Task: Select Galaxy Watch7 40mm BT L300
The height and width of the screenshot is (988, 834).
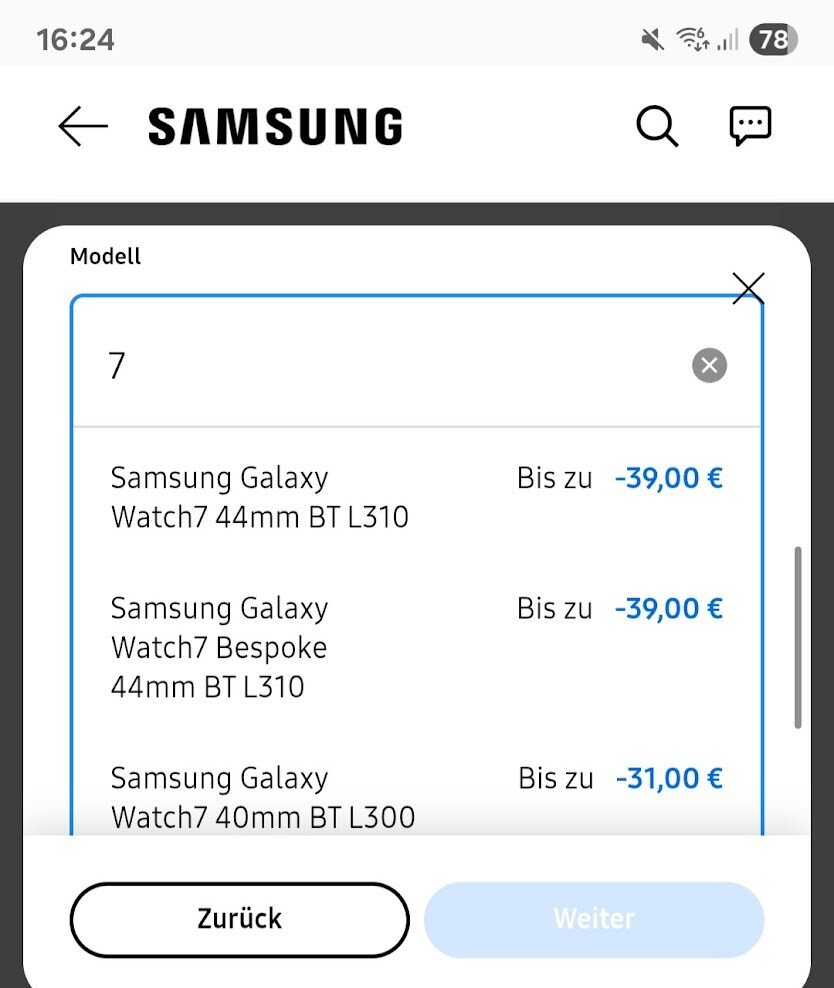Action: point(262,797)
